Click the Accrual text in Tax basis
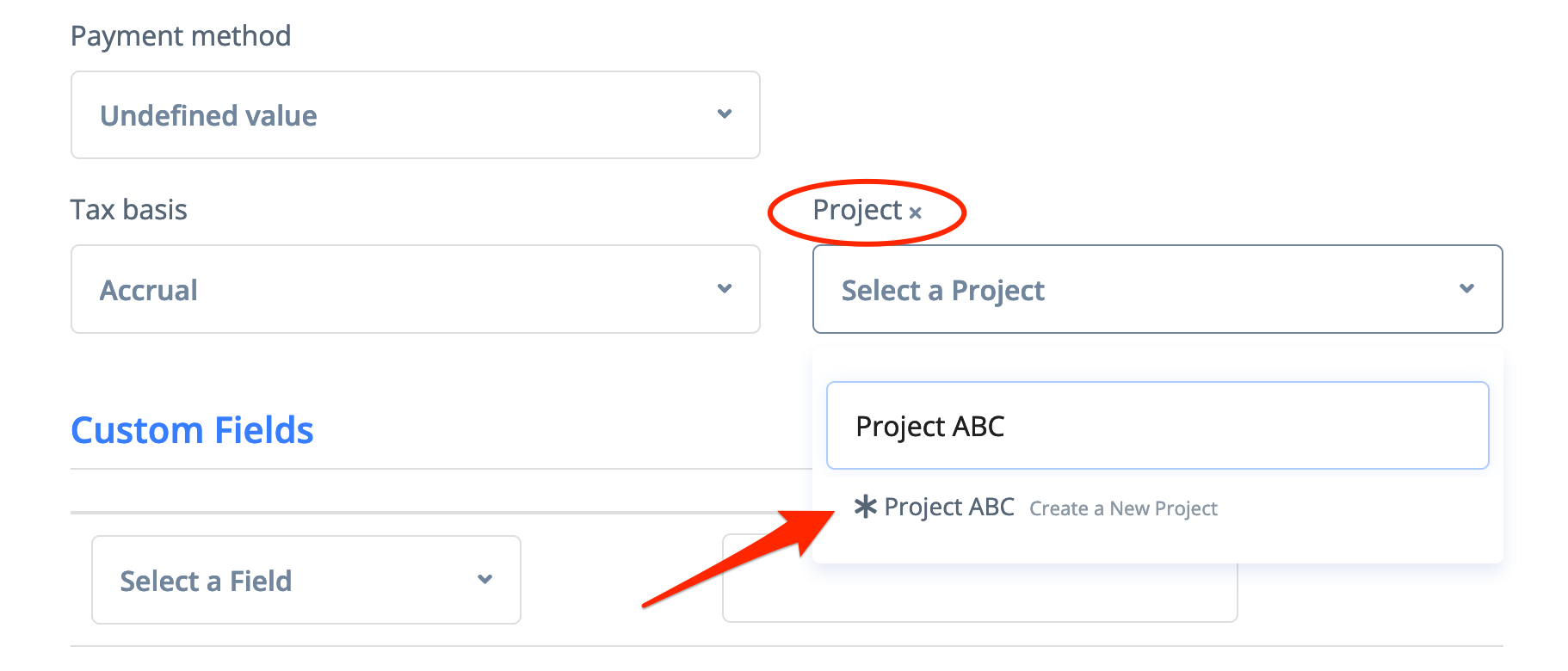 click(x=149, y=290)
